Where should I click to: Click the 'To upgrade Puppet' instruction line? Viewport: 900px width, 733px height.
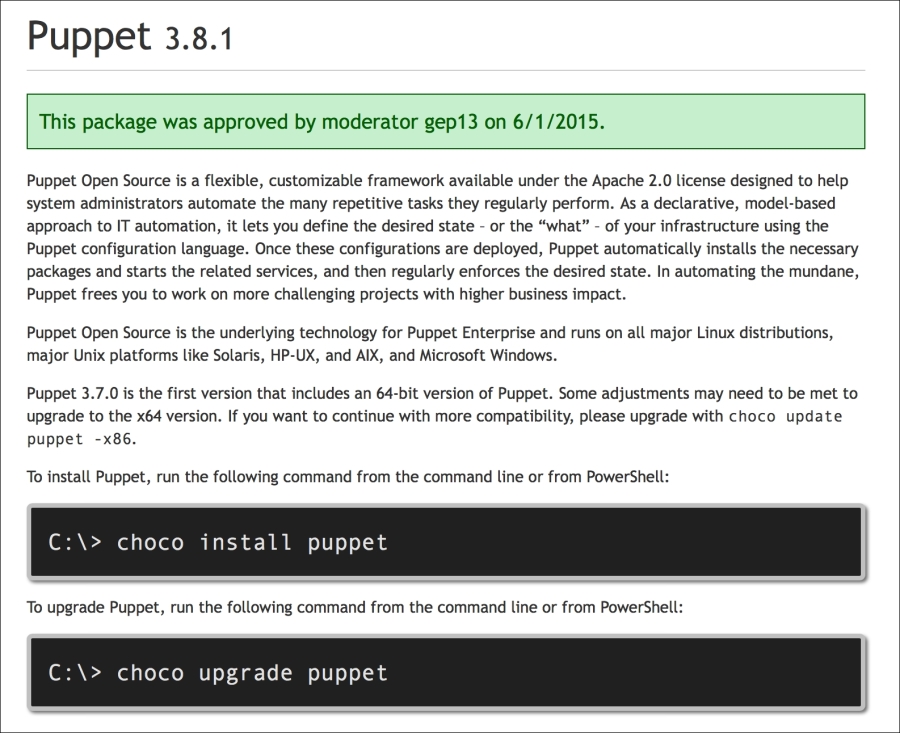tap(355, 607)
